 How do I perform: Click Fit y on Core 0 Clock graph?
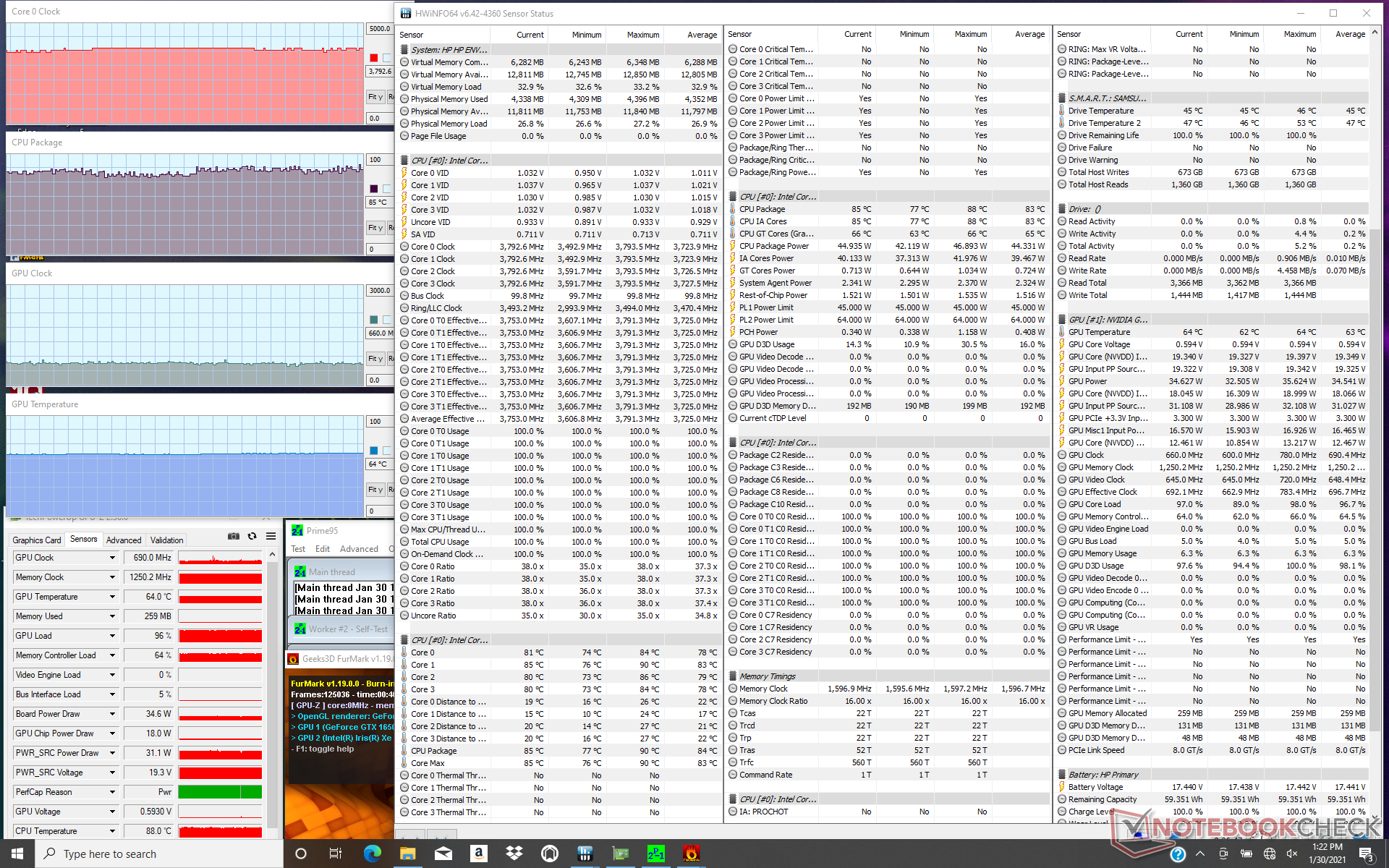click(375, 97)
